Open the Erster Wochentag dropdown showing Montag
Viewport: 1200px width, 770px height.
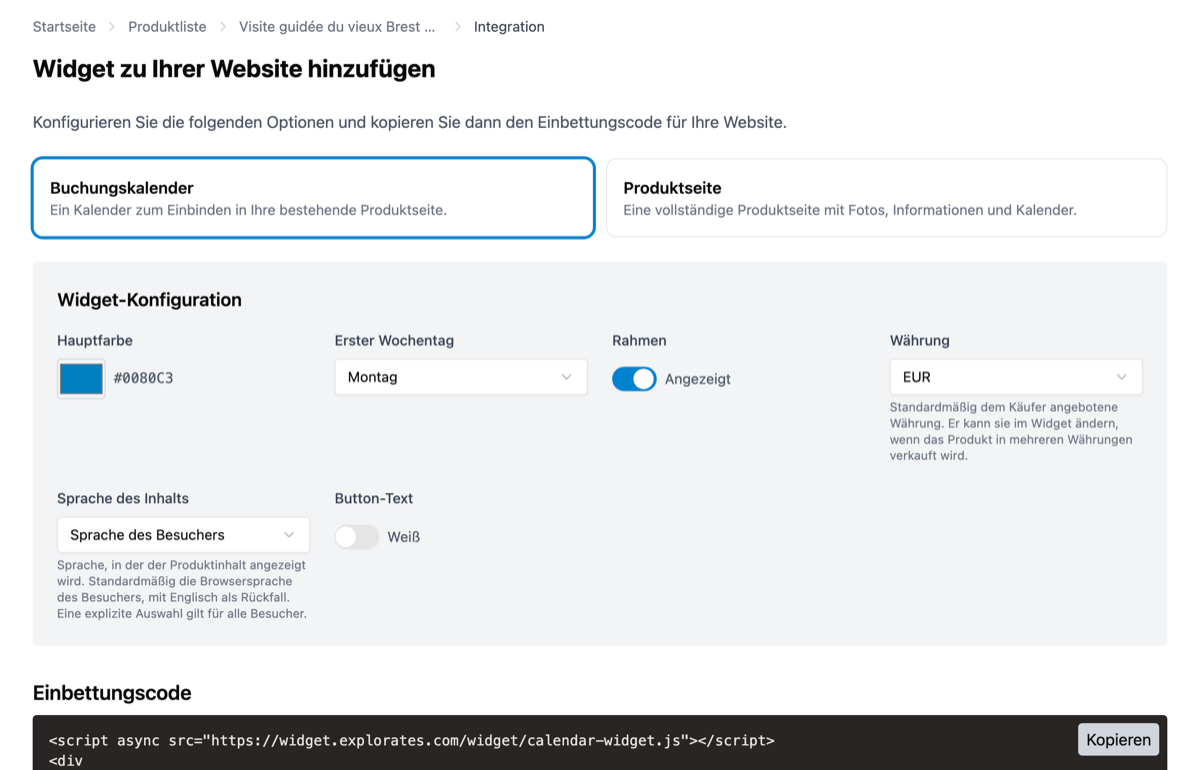pyautogui.click(x=461, y=377)
